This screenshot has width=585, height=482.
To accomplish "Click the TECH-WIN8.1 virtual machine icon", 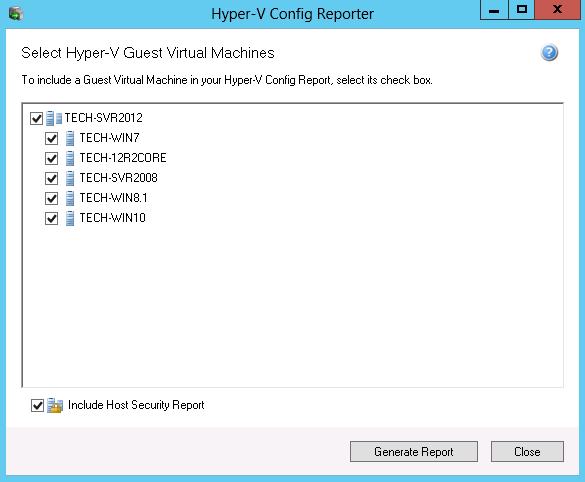I will 69,198.
